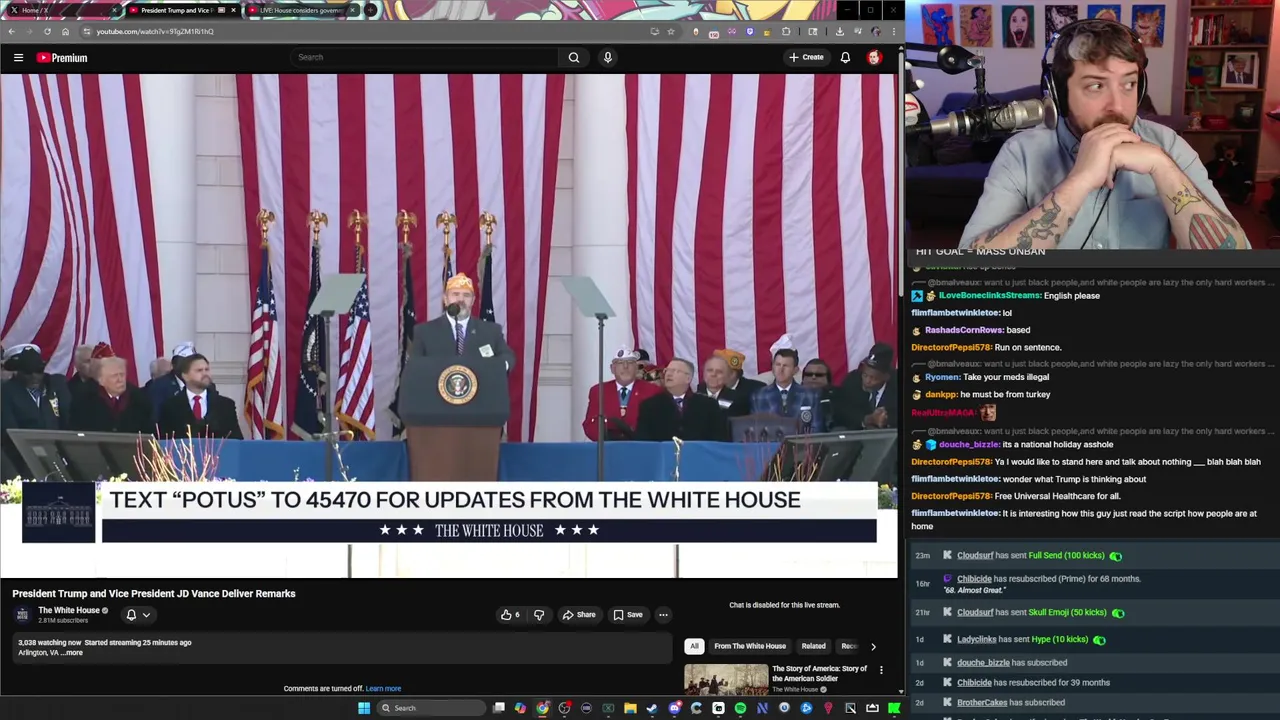Open File Explorer from the taskbar
The height and width of the screenshot is (720, 1280).
[x=630, y=708]
